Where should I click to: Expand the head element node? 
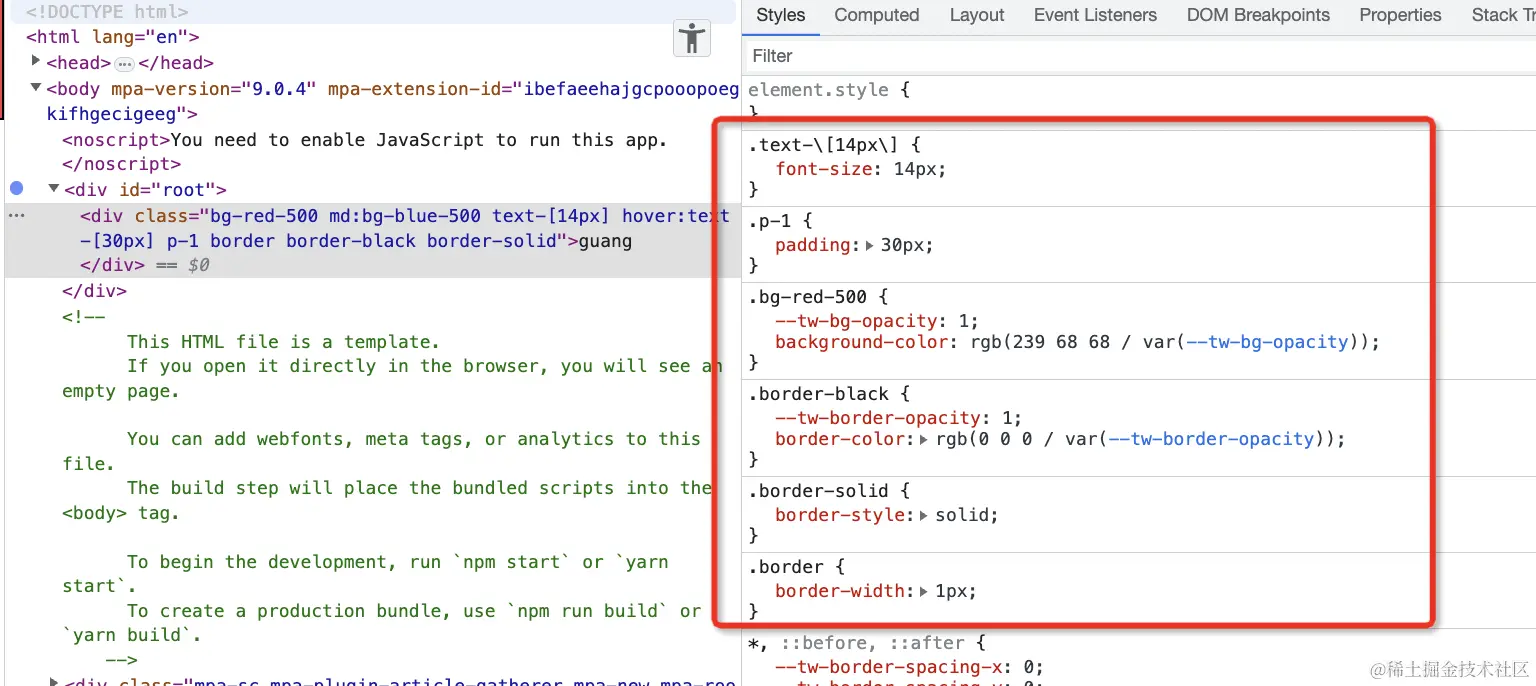[37, 62]
